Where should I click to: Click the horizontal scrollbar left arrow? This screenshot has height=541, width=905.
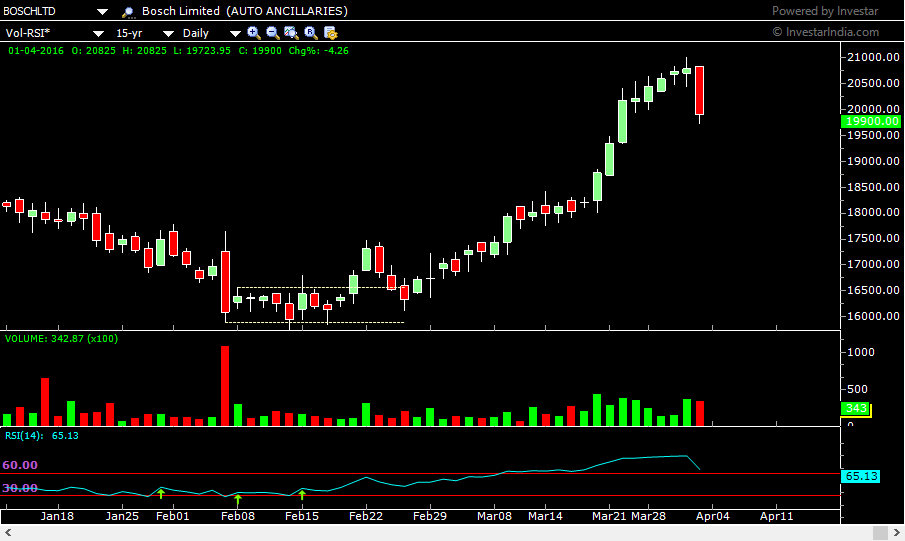pyautogui.click(x=8, y=532)
